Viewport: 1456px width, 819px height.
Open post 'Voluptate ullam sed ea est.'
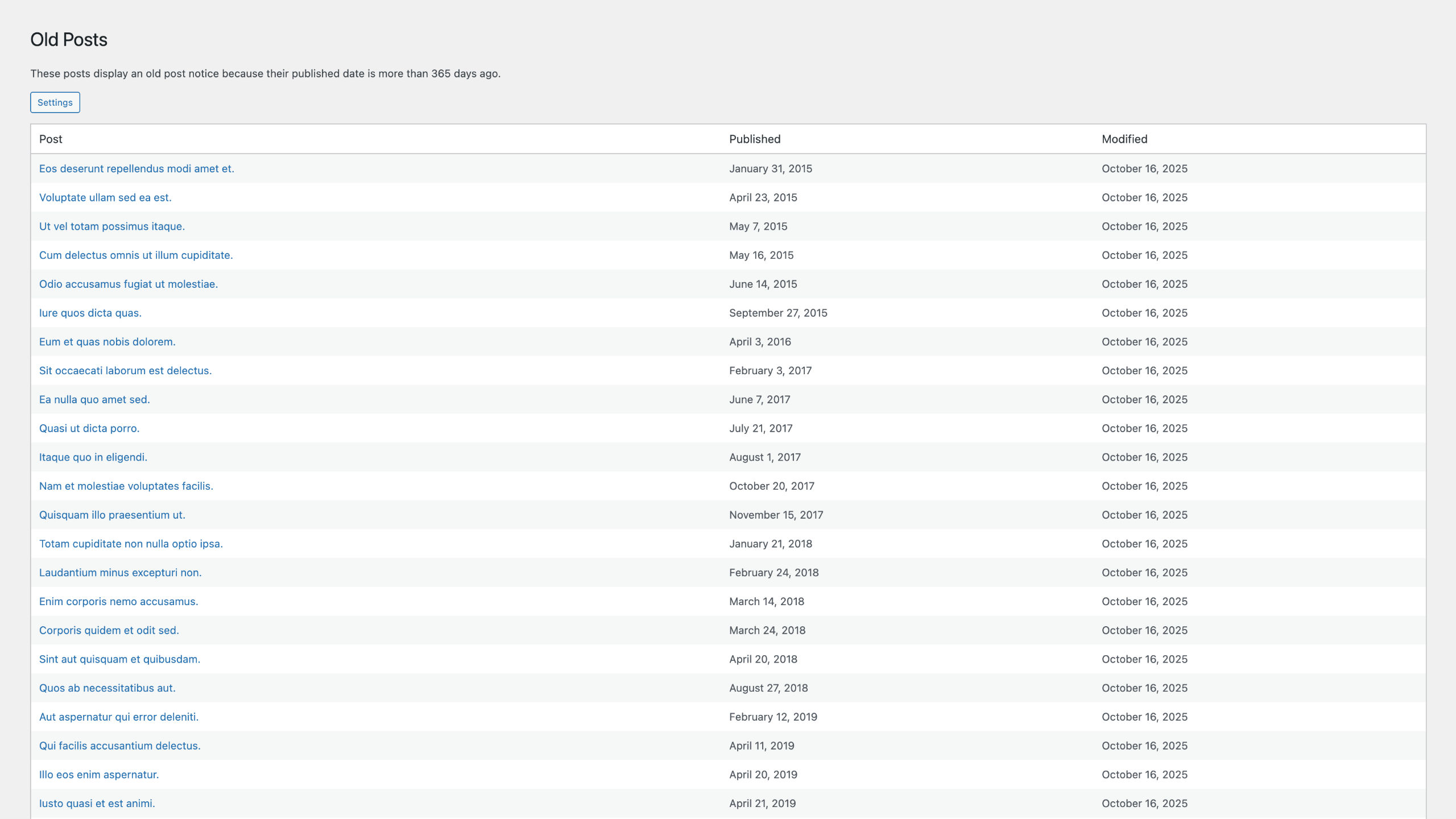[105, 197]
